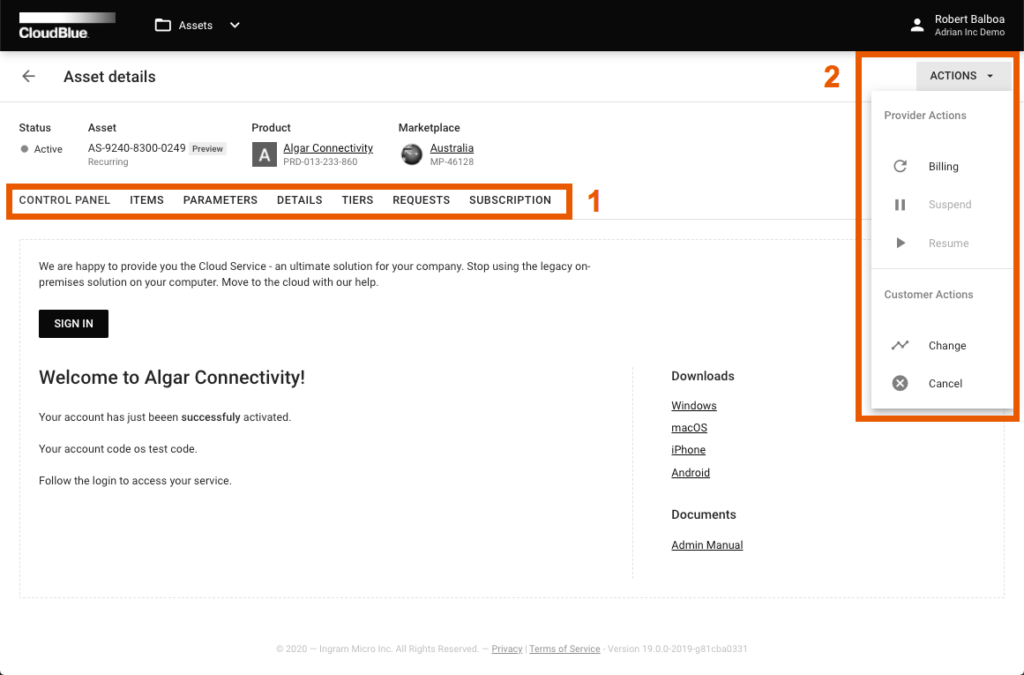Click the Resume play icon

pos(901,243)
